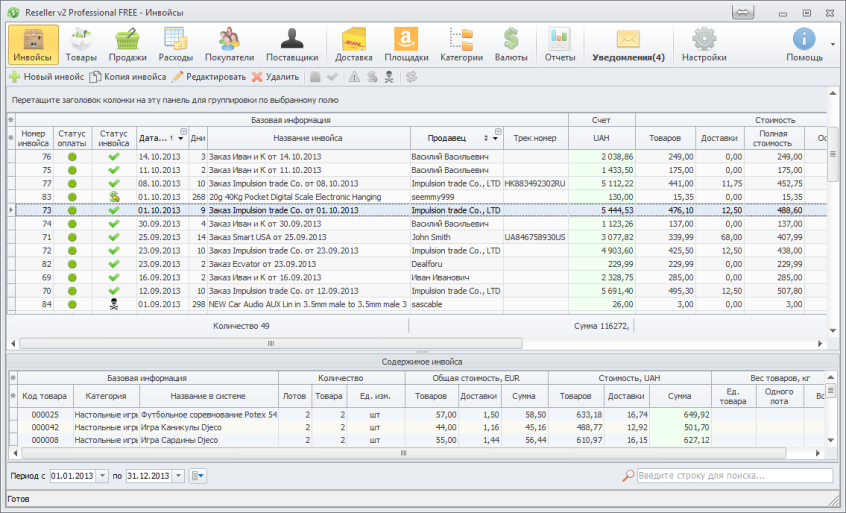Viewport: 846px width, 513px height.
Task: Open the Инвойсы section
Action: pos(33,45)
